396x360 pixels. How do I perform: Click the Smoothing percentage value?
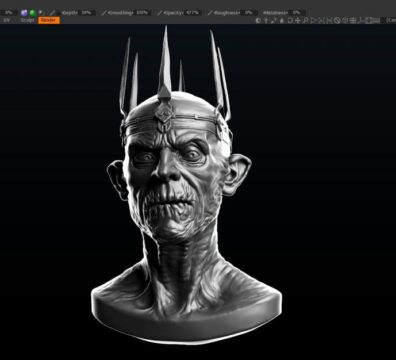142,13
